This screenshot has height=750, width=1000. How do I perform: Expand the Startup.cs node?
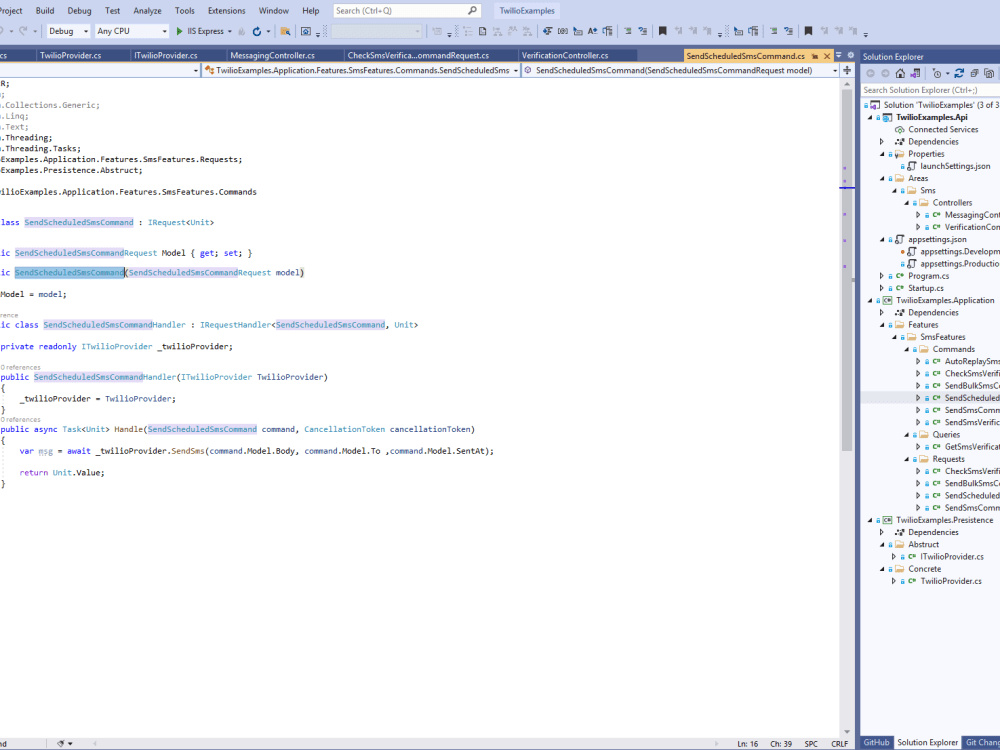click(882, 288)
